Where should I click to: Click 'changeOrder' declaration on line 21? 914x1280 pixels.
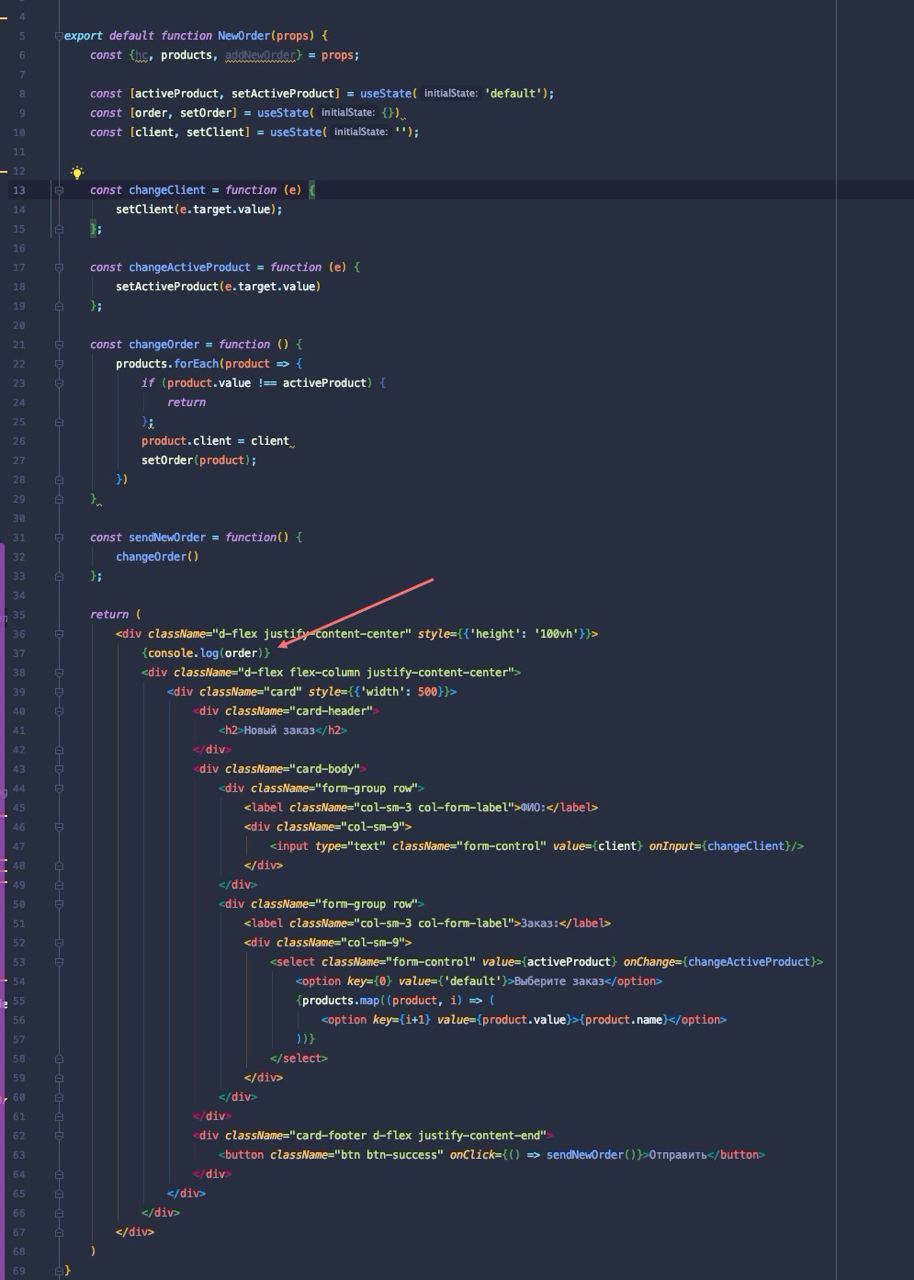pos(163,344)
